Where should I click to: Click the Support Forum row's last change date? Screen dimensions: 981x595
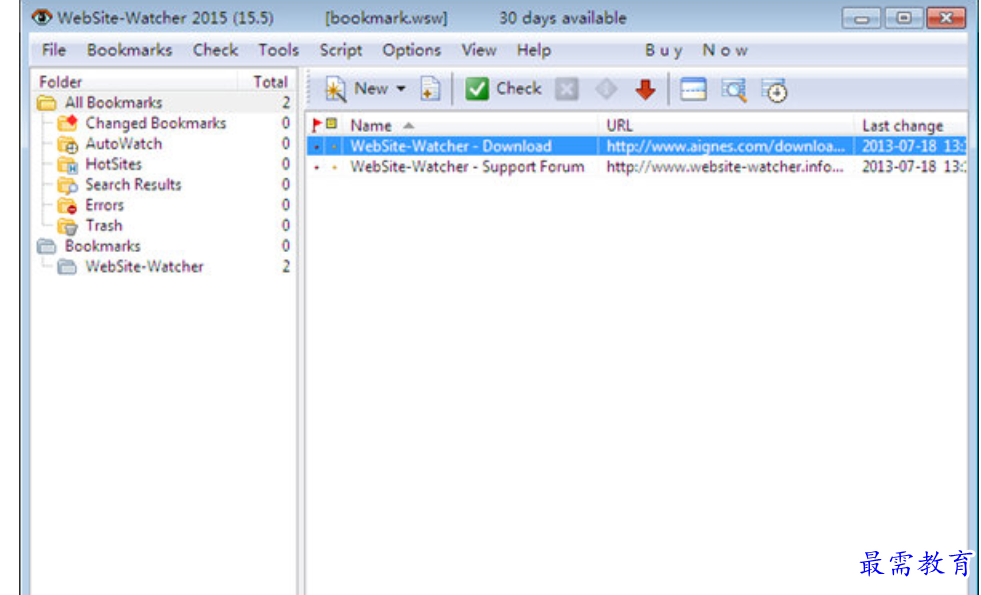coord(913,167)
